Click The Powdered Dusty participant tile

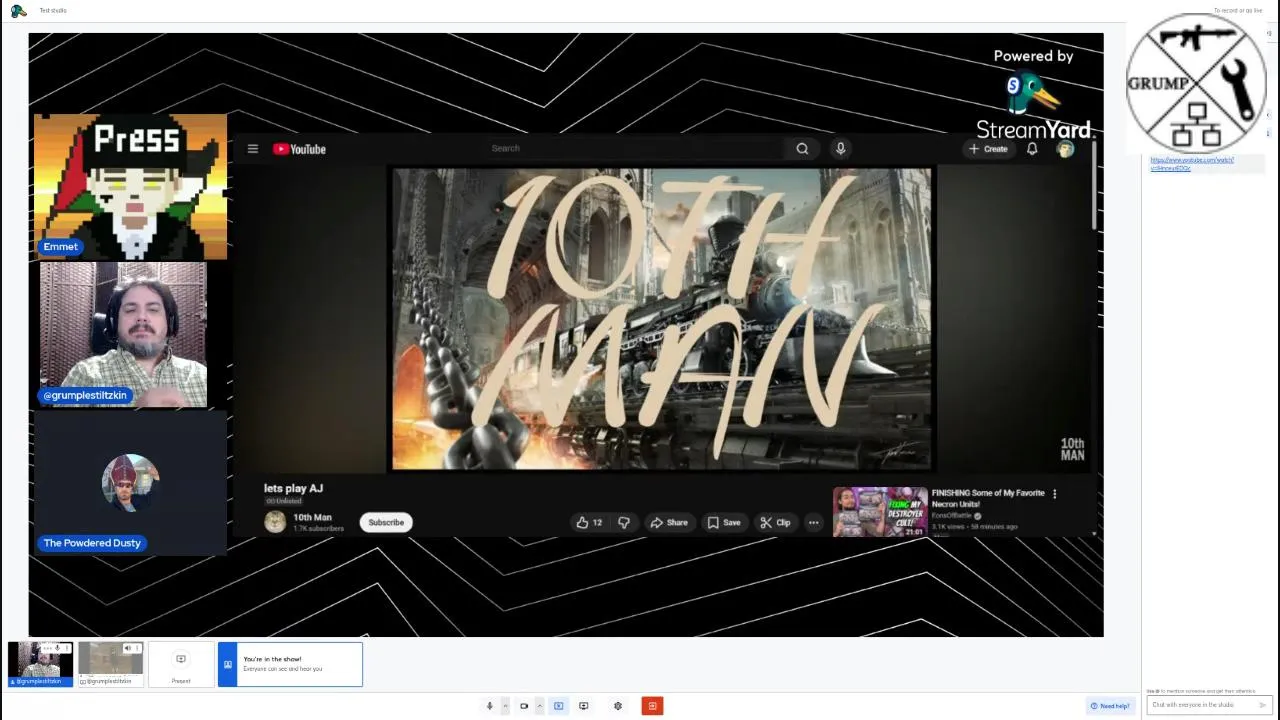(130, 483)
